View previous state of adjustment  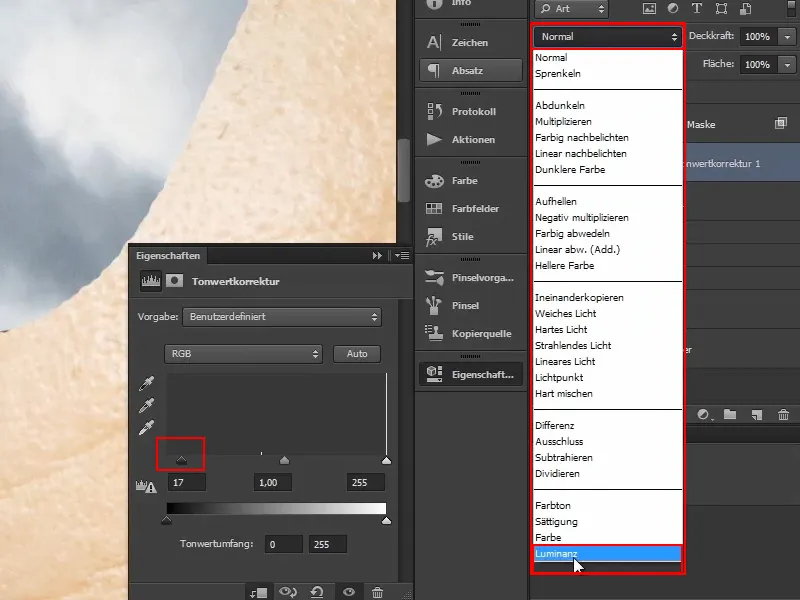(x=288, y=592)
